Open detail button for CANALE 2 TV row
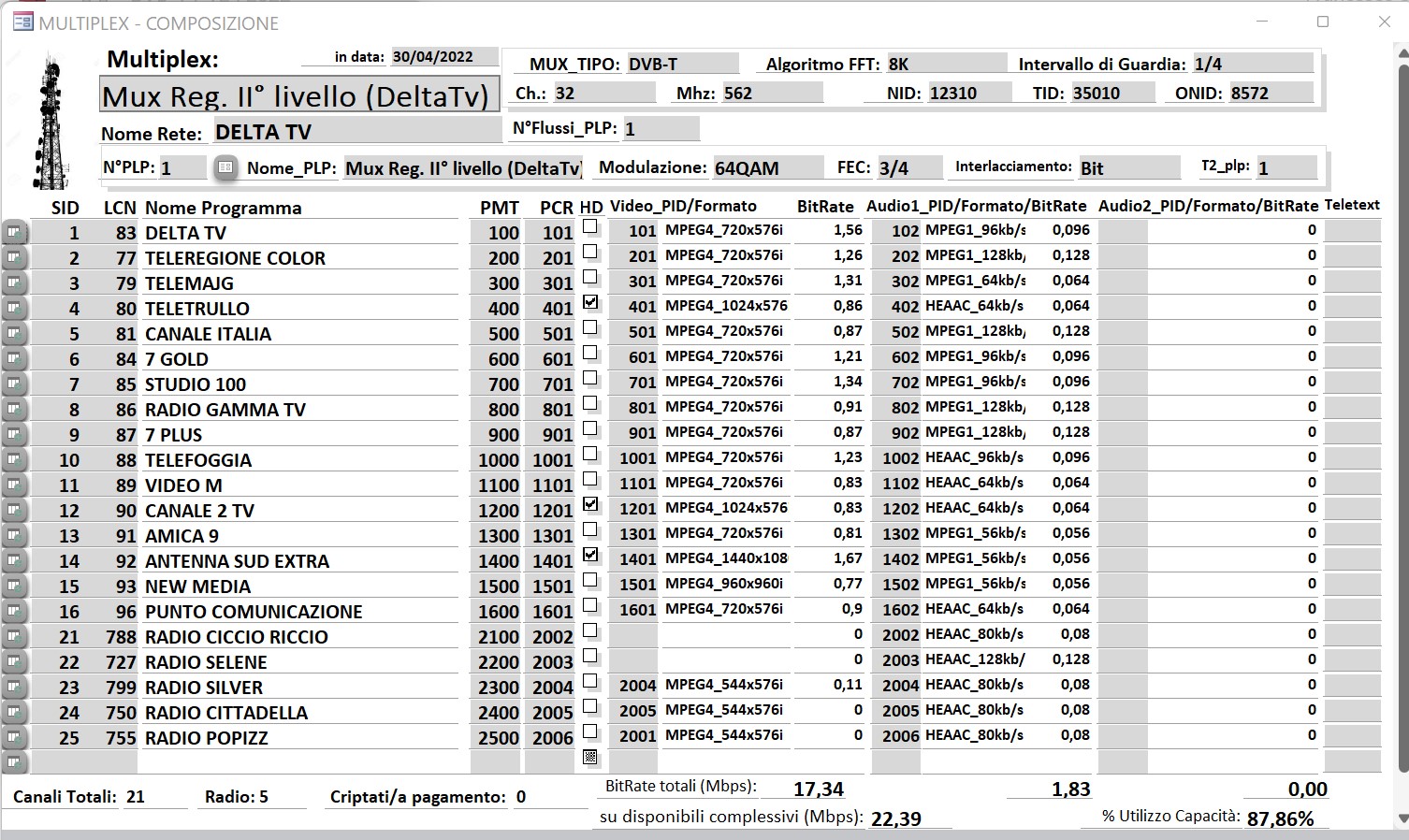1409x840 pixels. click(15, 511)
